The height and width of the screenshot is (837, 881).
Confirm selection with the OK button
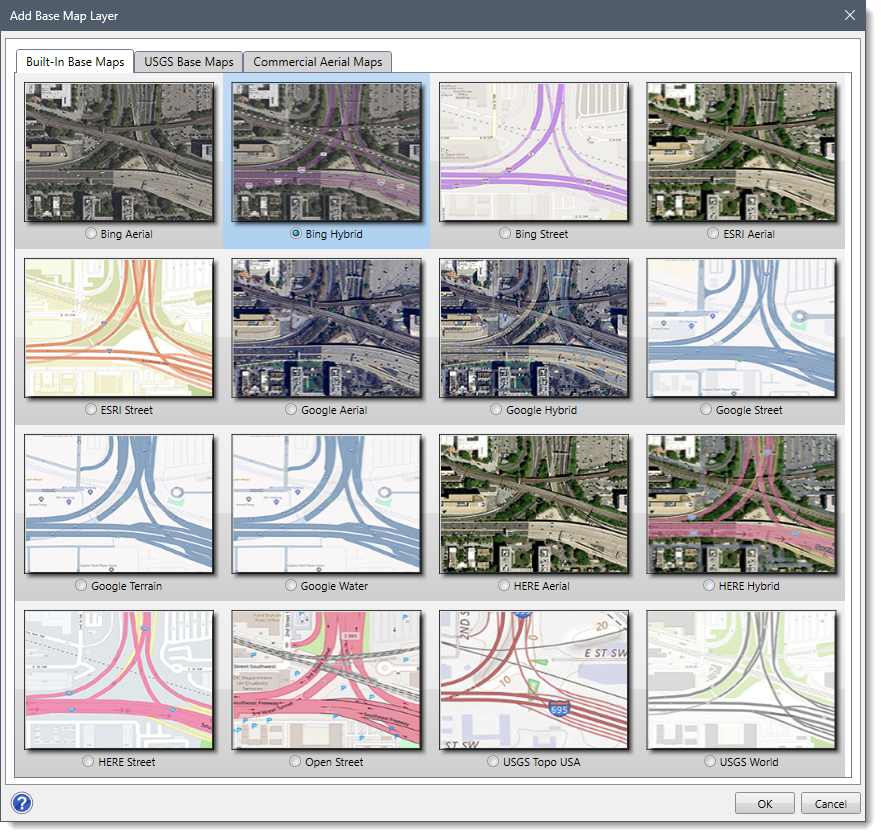pyautogui.click(x=764, y=803)
